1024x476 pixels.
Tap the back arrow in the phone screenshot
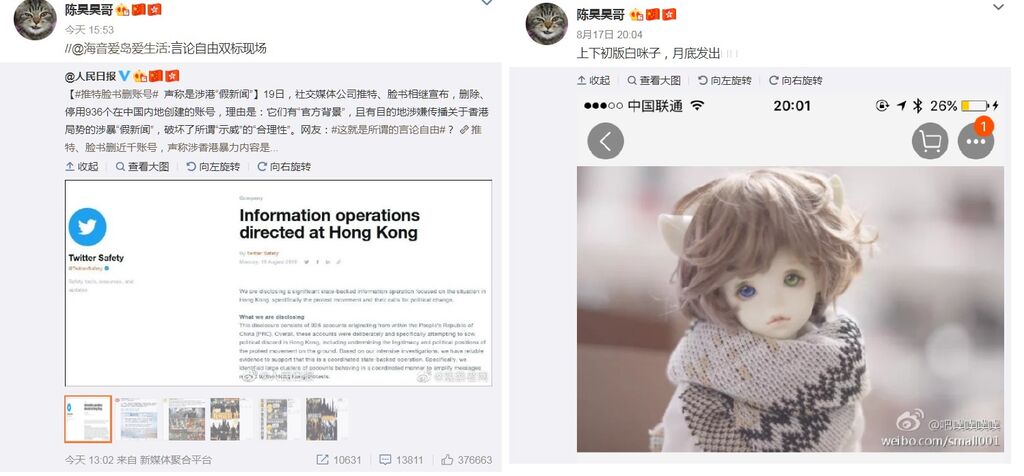click(605, 141)
